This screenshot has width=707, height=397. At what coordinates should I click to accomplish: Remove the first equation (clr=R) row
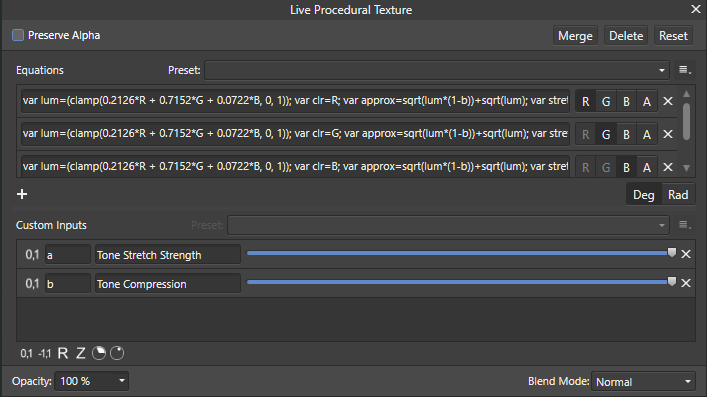pyautogui.click(x=668, y=102)
